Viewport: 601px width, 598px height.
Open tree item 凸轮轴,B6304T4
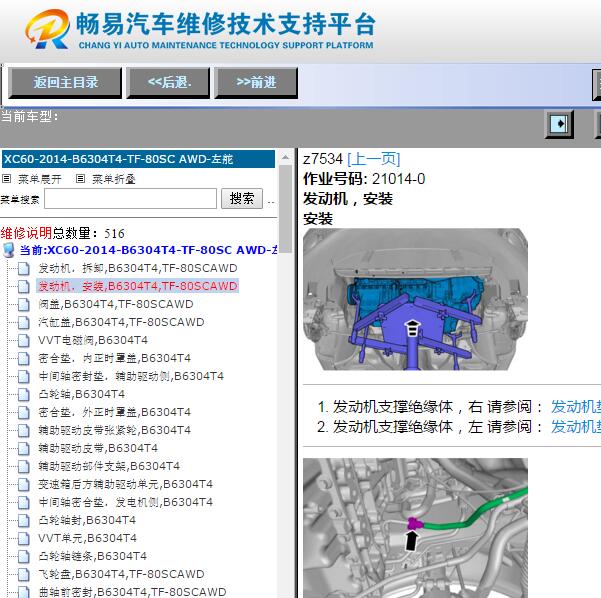pos(82,394)
